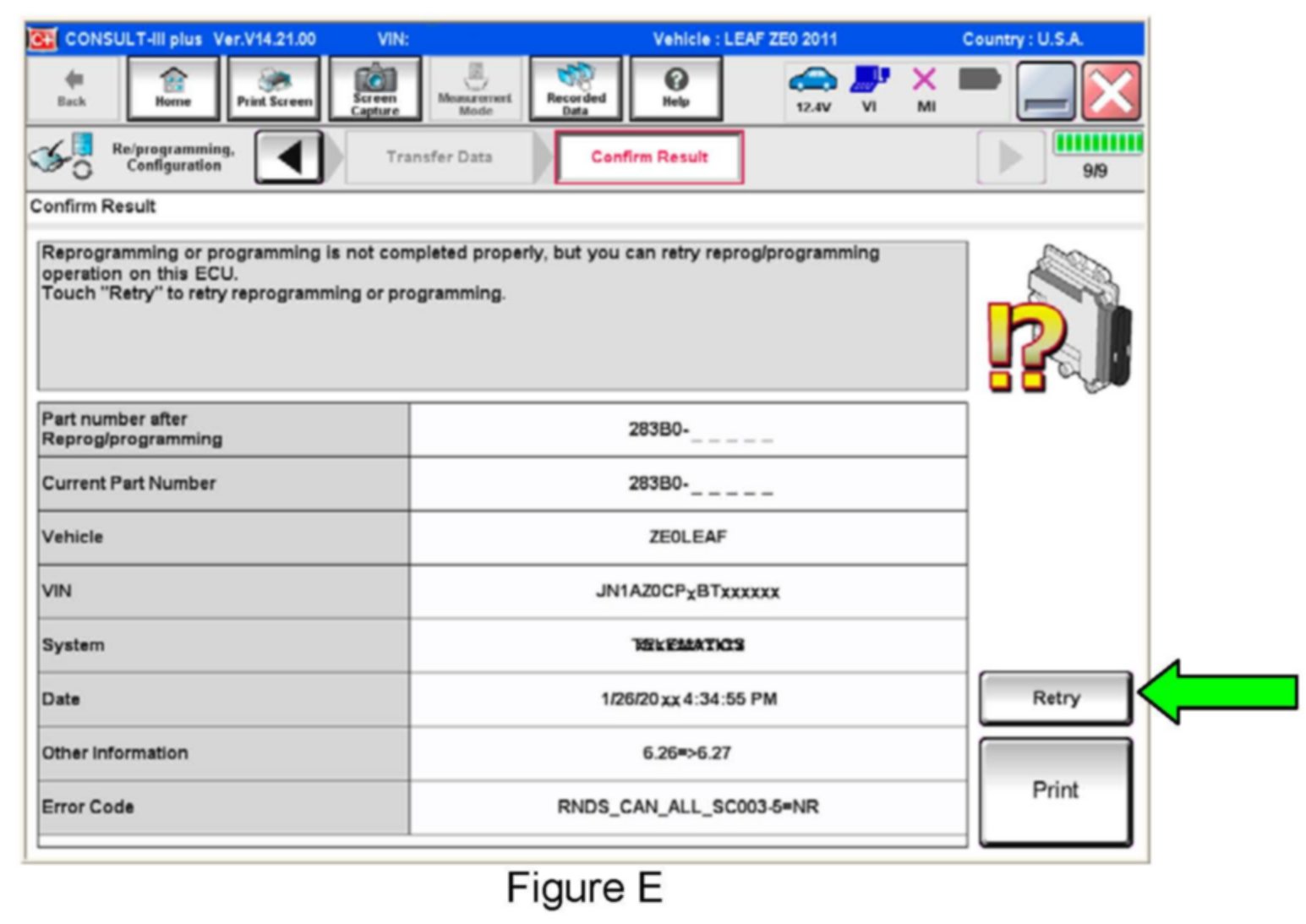Image resolution: width=1306 pixels, height=924 pixels.
Task: Click the vehicle battery 12.4V icon
Action: click(812, 89)
